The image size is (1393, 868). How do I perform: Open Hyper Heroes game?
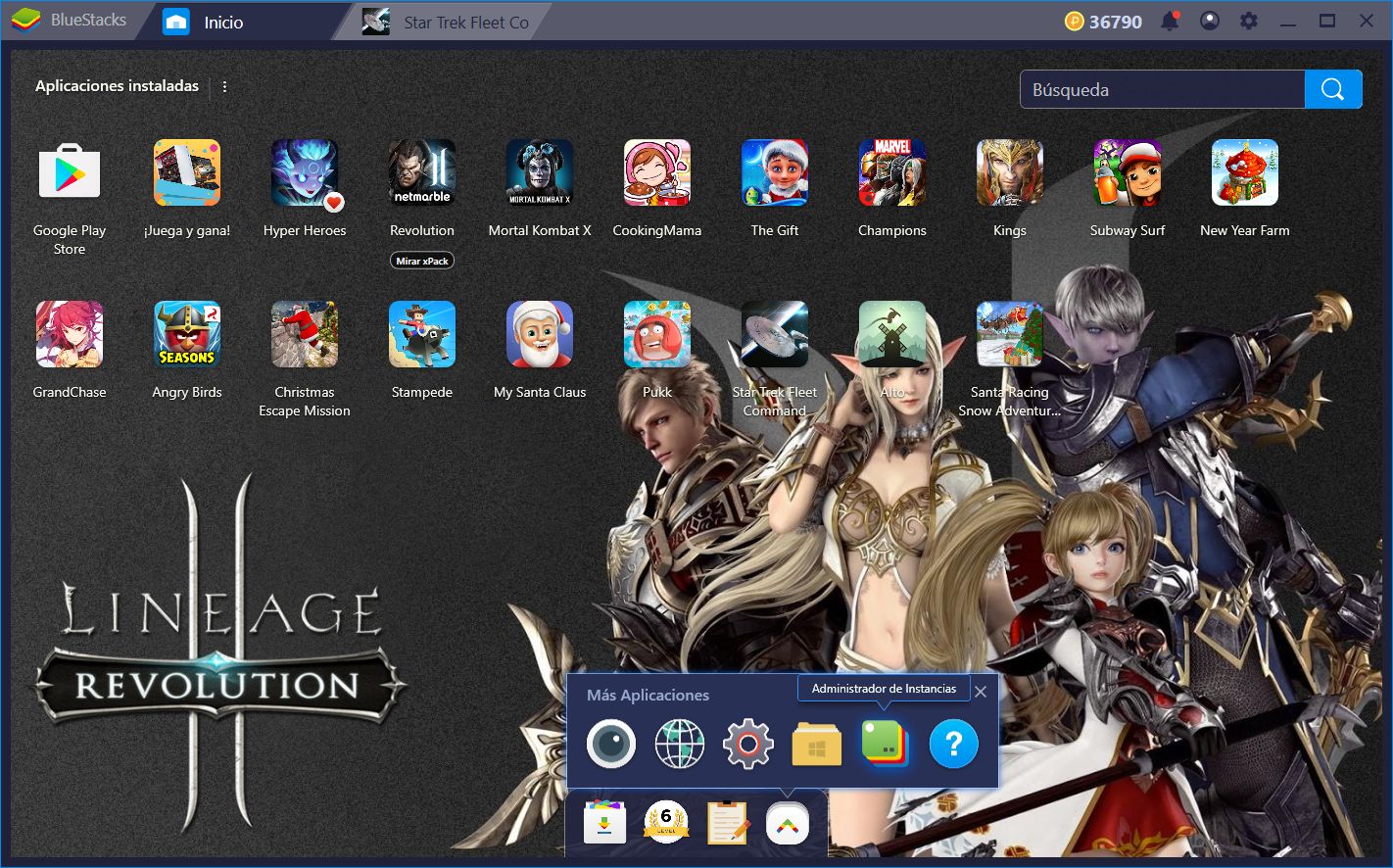pyautogui.click(x=305, y=172)
